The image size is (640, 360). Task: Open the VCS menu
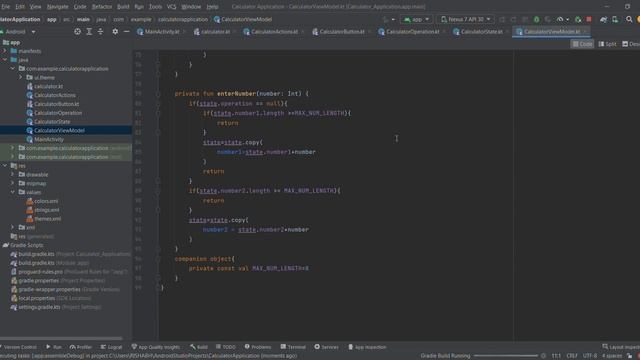tap(171, 7)
